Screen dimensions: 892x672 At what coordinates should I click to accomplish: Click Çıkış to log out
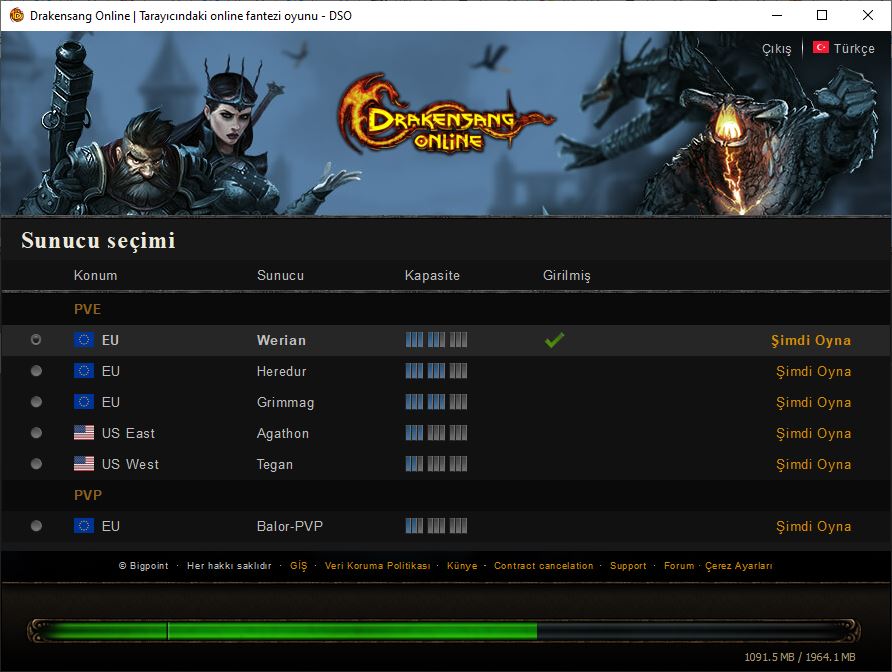(777, 49)
